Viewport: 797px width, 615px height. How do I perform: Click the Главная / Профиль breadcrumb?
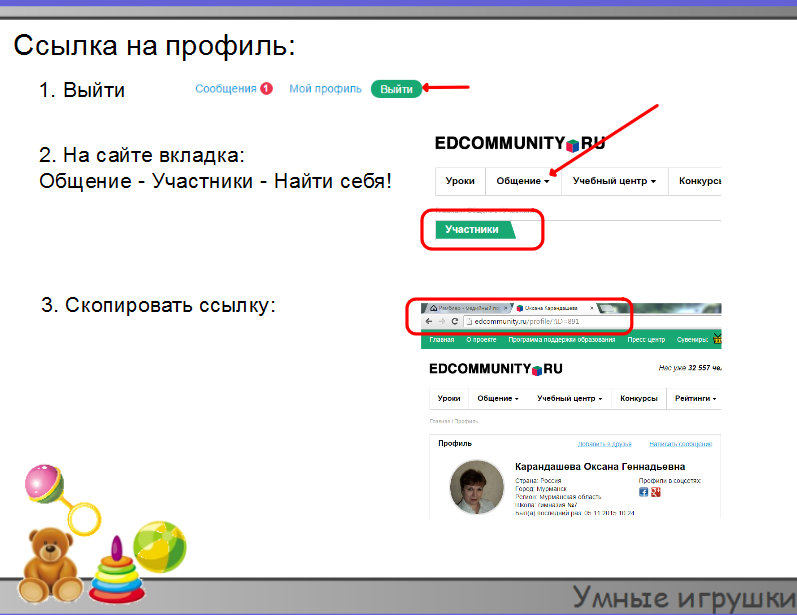[453, 421]
